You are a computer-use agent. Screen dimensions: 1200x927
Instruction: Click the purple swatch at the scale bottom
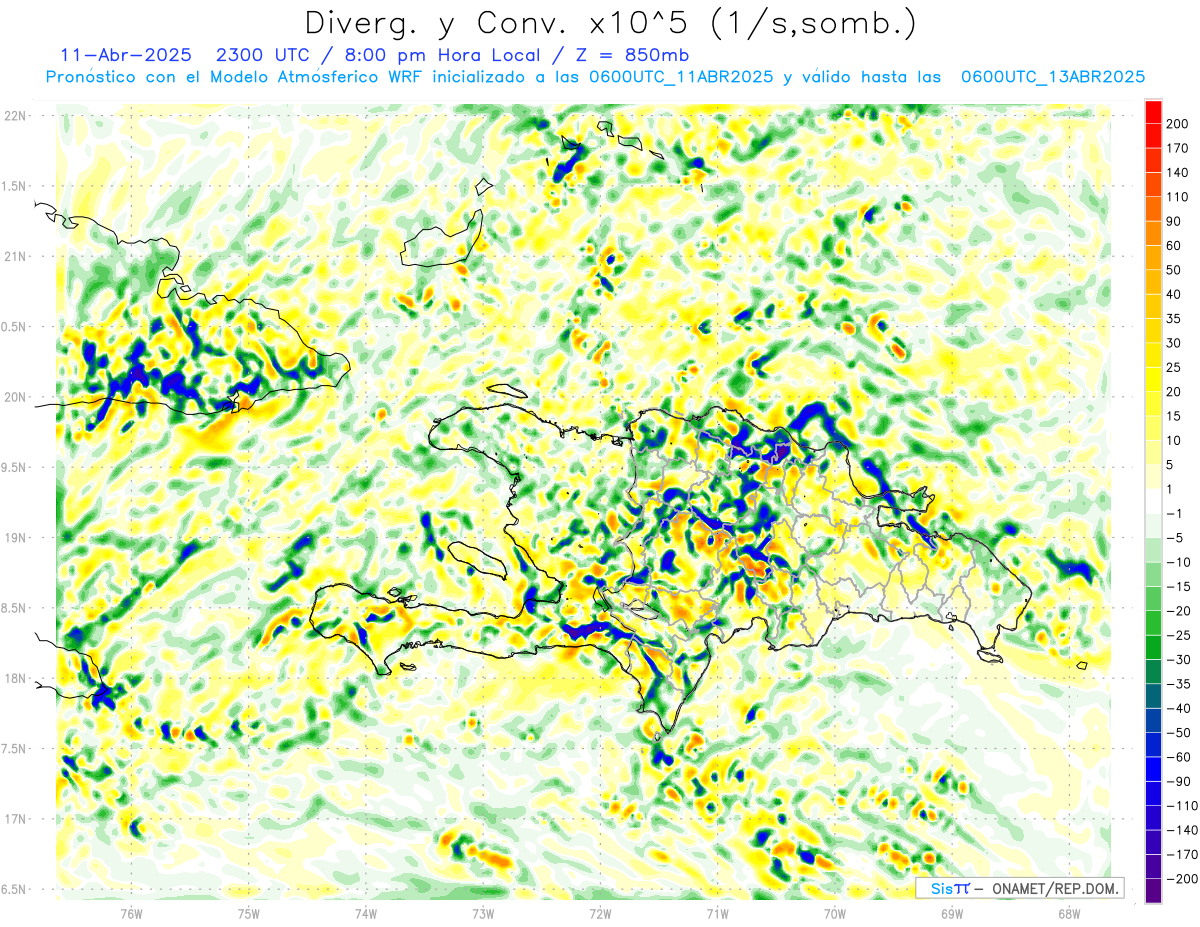click(x=1153, y=891)
